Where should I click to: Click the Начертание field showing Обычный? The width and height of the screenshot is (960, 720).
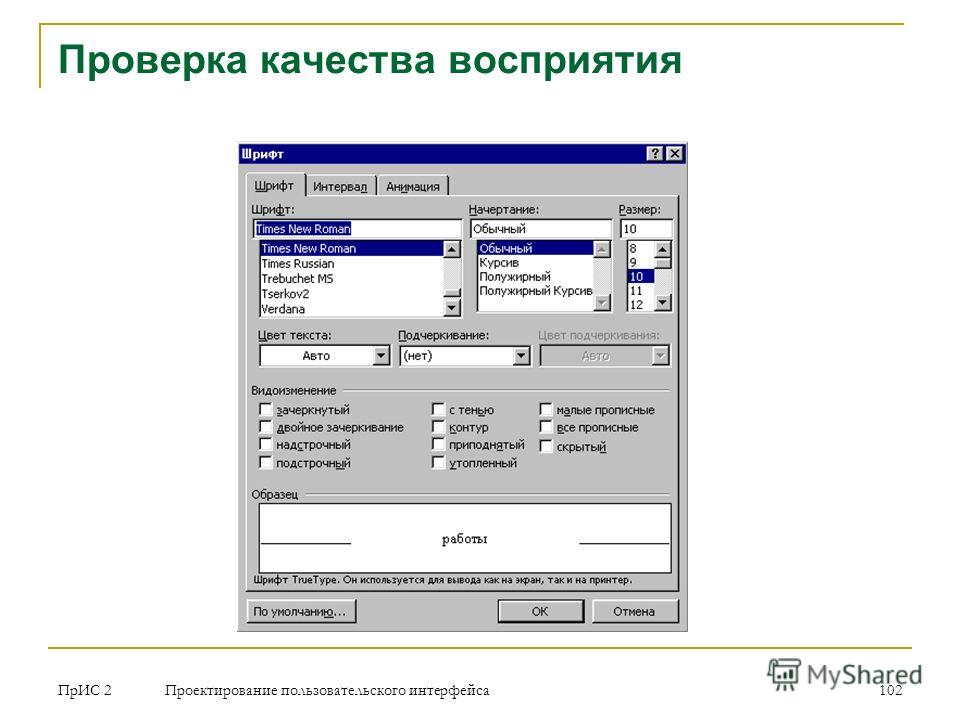point(541,228)
